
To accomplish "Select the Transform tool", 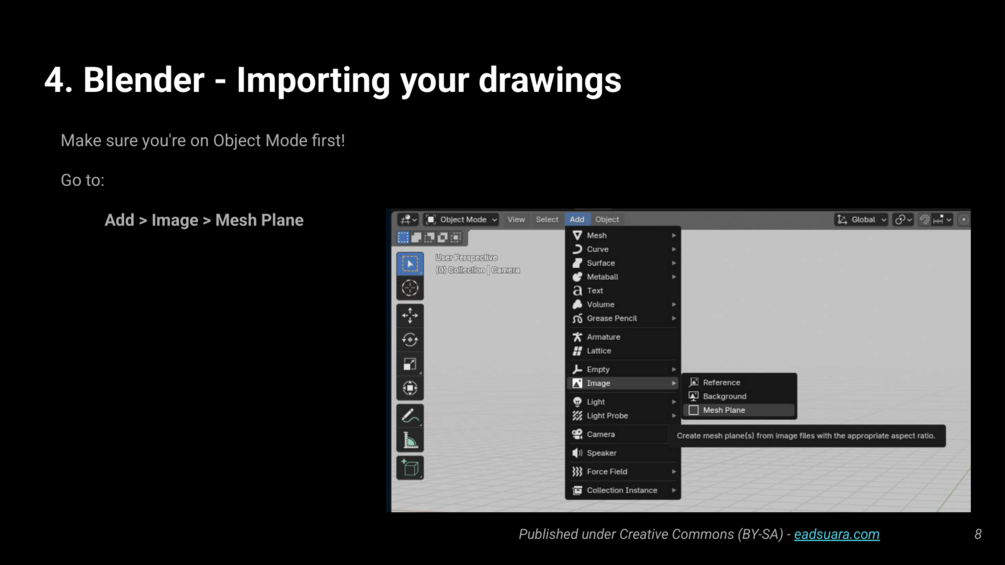I will (410, 388).
